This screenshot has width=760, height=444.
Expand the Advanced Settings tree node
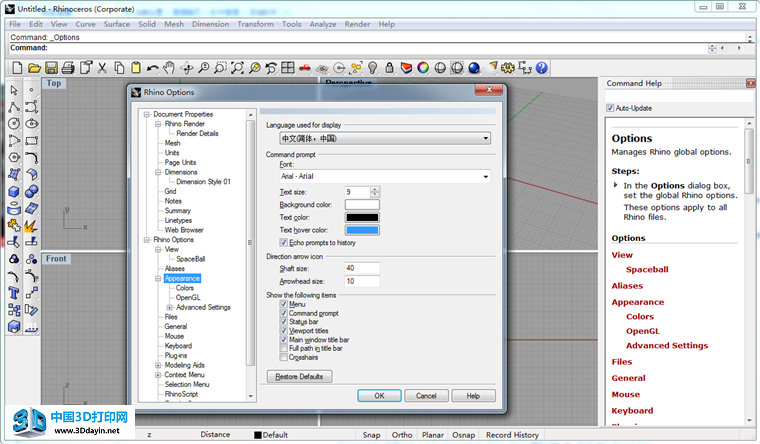tap(170, 307)
